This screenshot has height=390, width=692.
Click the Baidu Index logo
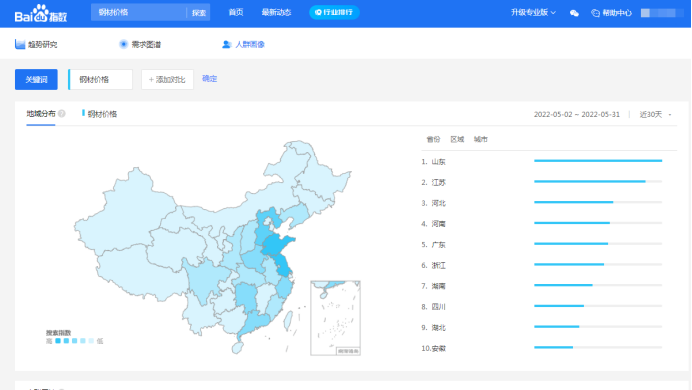point(41,13)
